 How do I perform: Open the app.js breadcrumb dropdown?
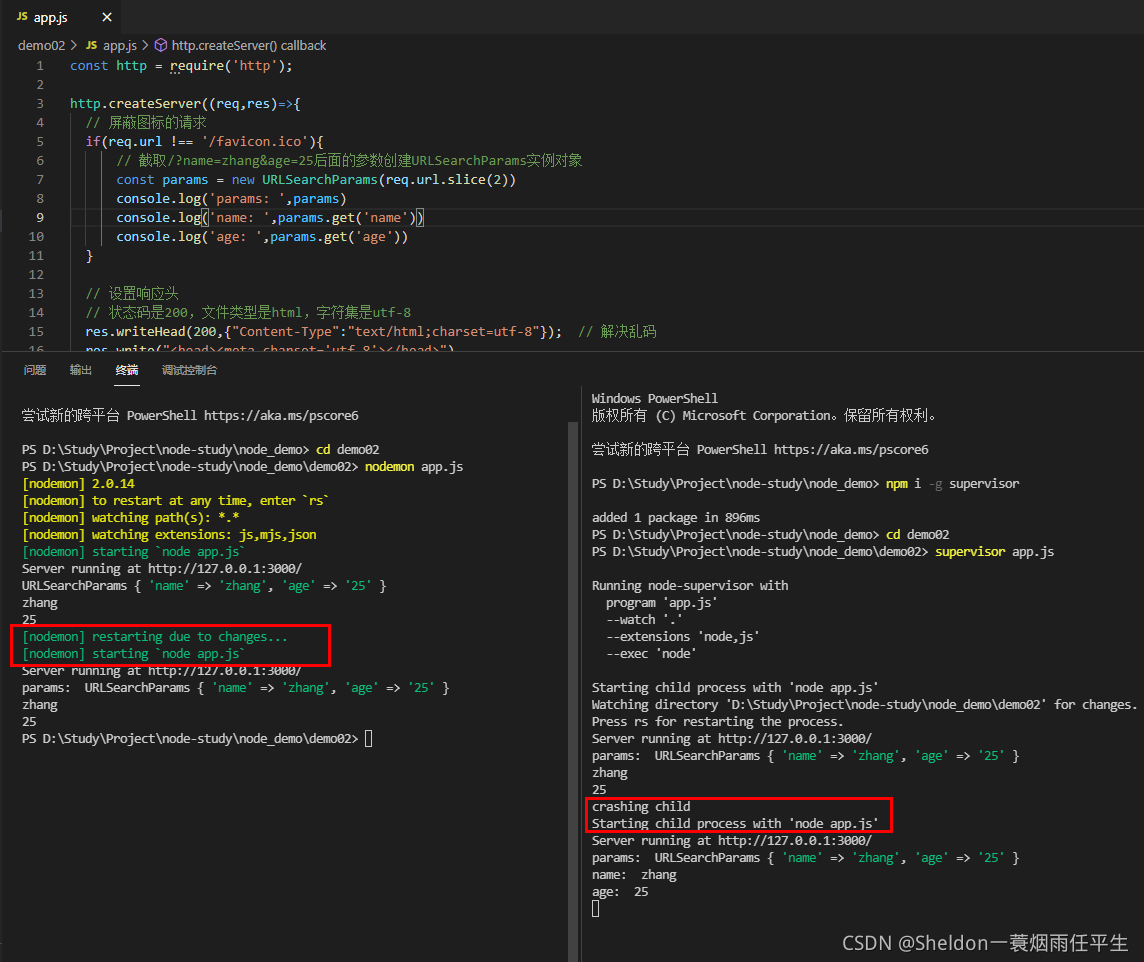[121, 45]
